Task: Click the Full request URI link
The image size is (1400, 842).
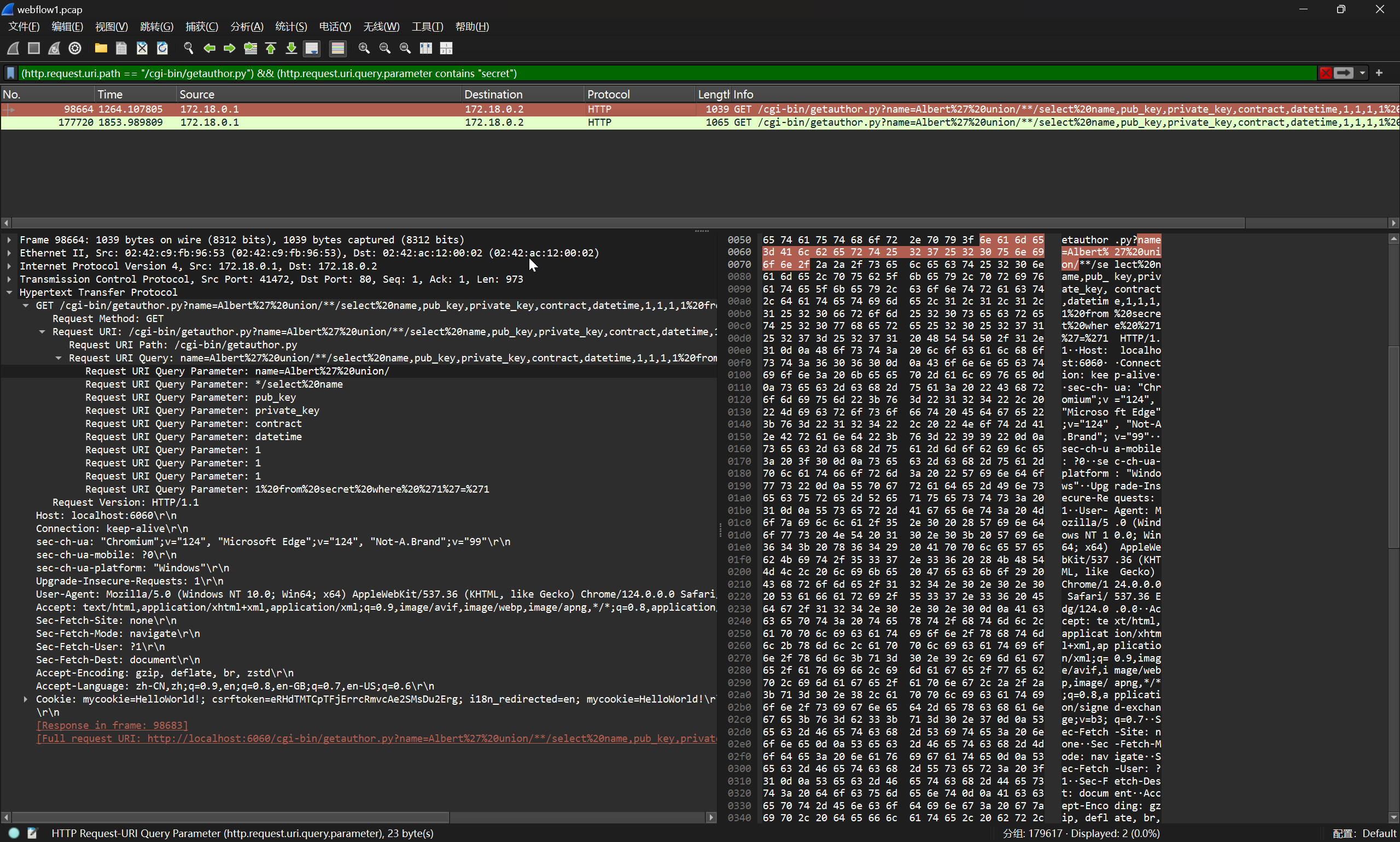Action: coord(376,738)
